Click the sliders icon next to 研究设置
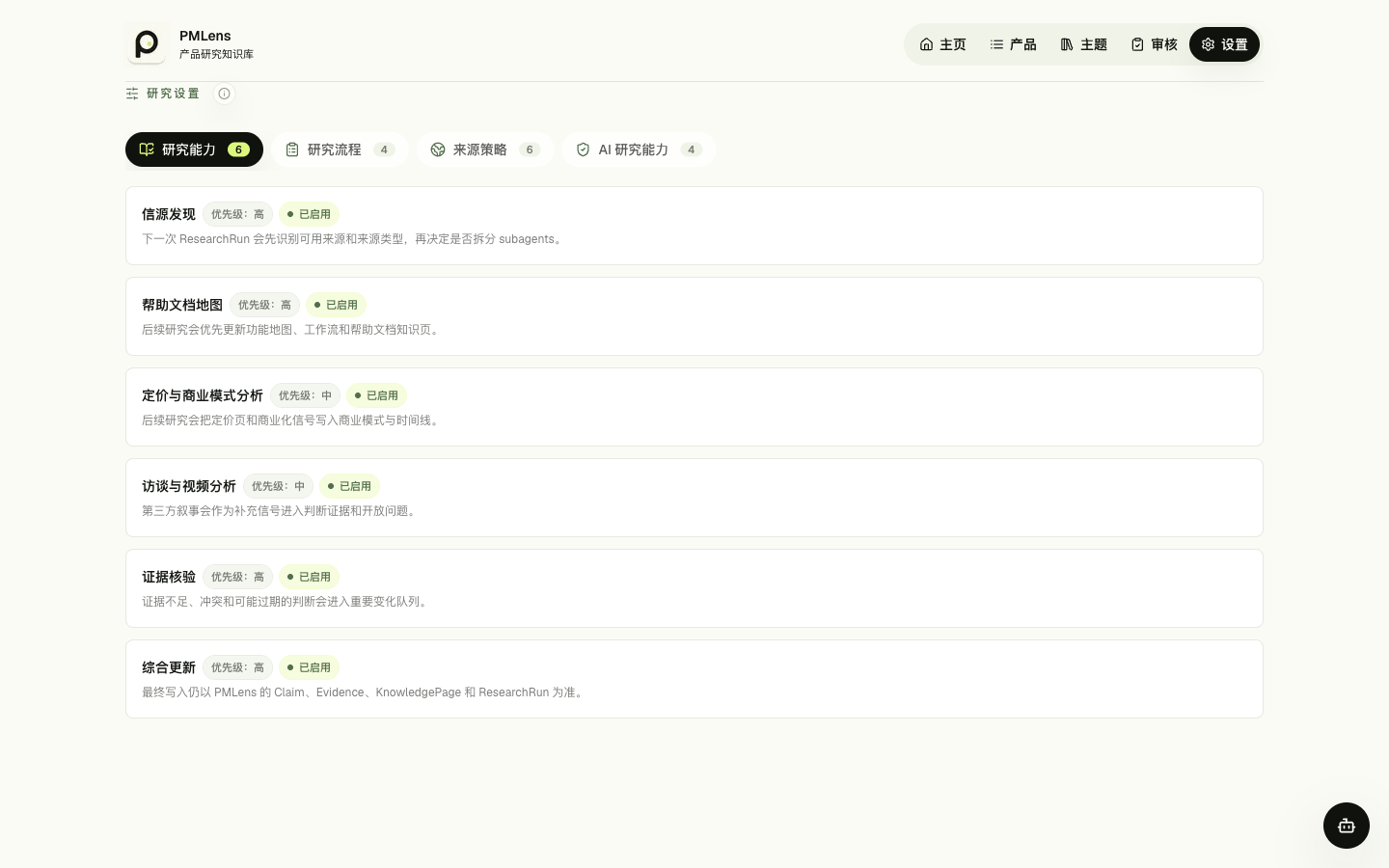 click(x=132, y=94)
